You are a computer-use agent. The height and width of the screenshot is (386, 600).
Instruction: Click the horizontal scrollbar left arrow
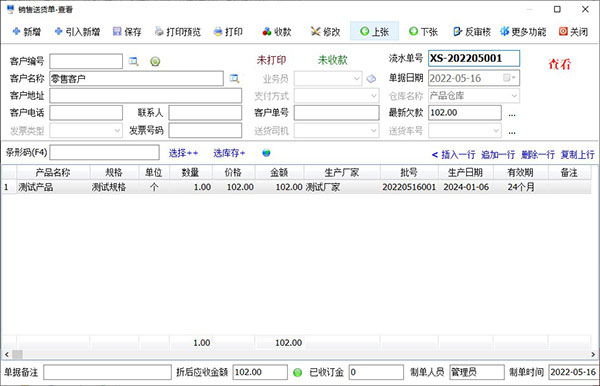(x=7, y=355)
